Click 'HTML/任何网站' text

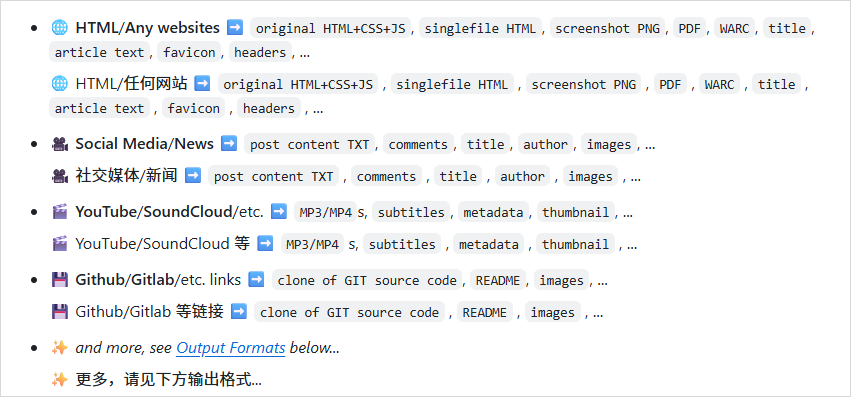[131, 84]
